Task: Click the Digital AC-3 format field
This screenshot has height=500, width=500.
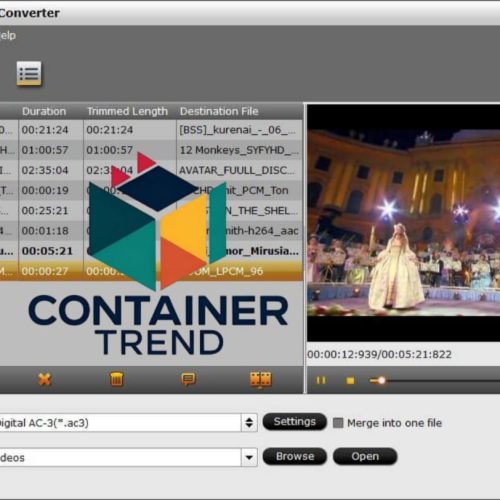Action: pos(120,423)
